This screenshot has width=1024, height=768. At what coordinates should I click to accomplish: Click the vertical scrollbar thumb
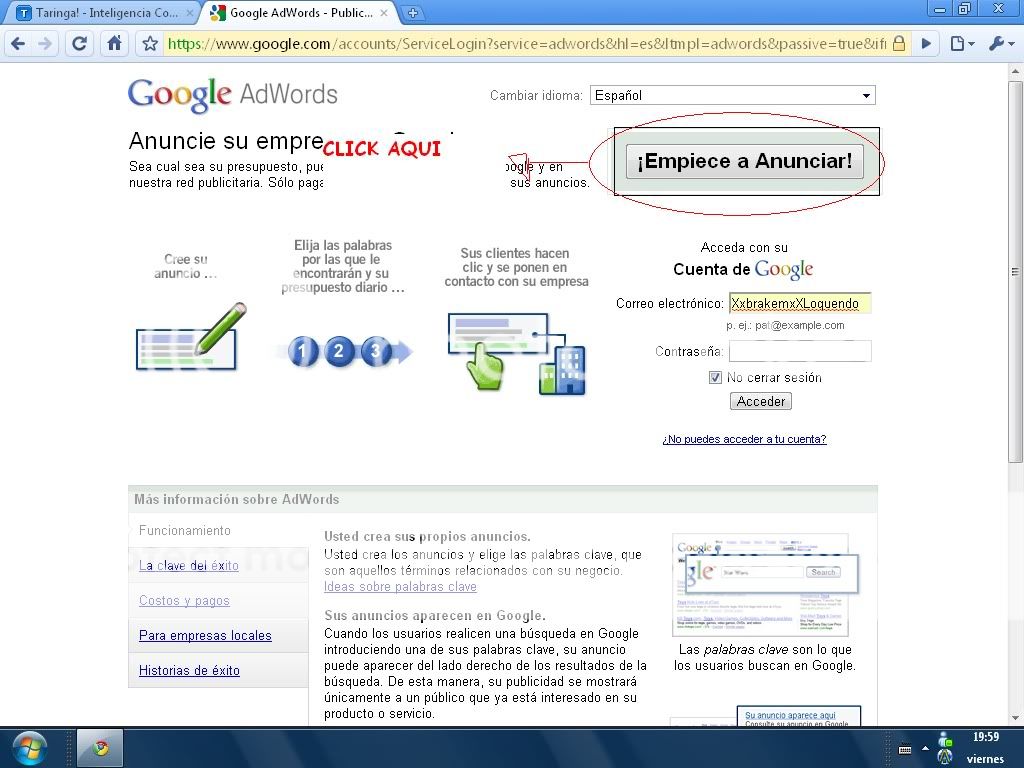1014,272
